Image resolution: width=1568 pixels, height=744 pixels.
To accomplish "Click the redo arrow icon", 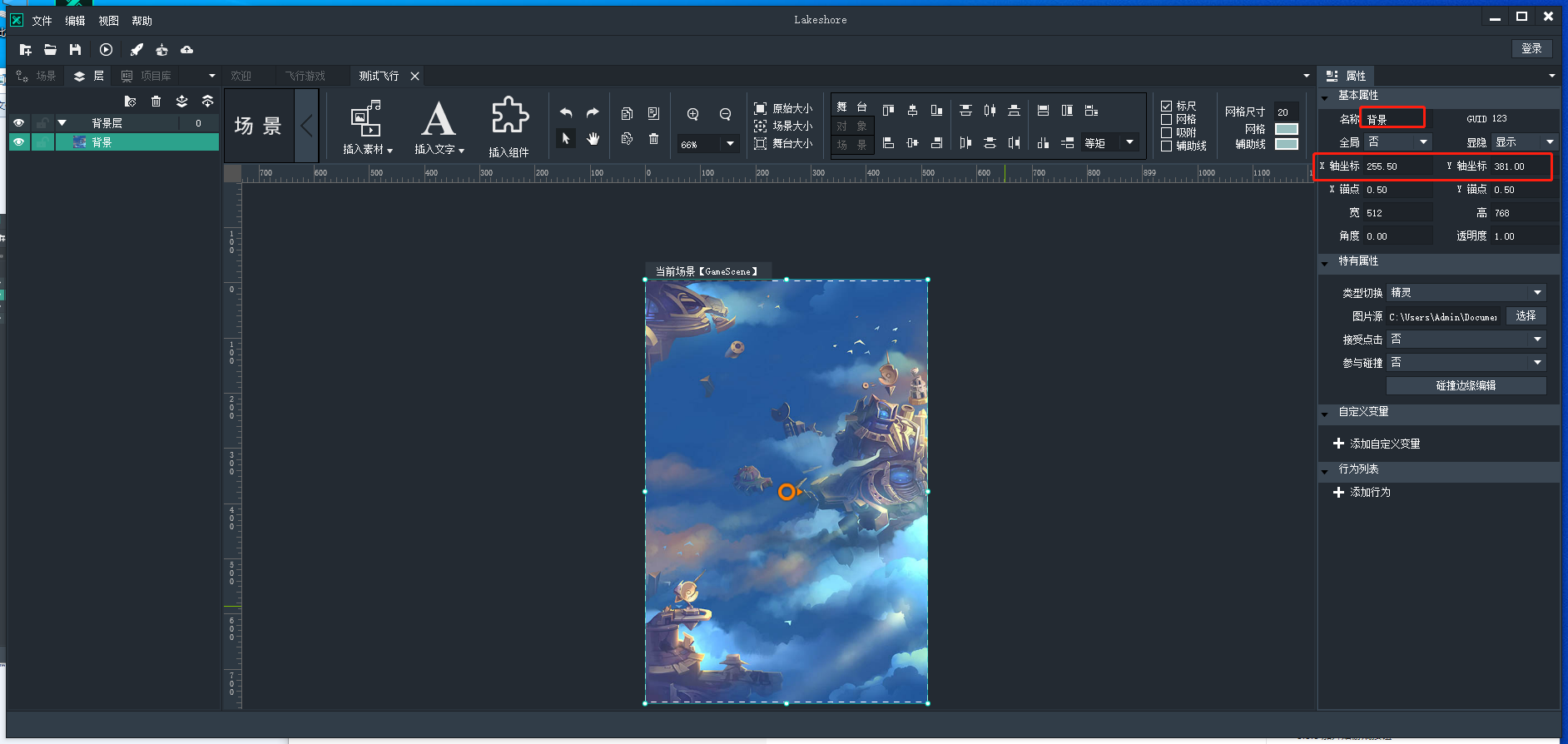I will 593,112.
